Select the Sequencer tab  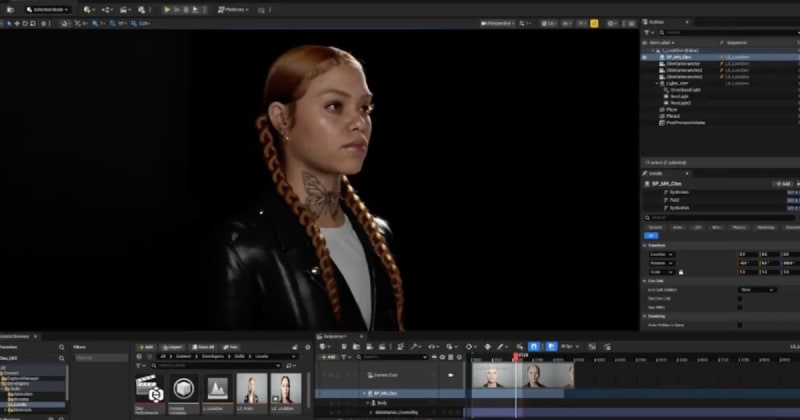tap(333, 336)
